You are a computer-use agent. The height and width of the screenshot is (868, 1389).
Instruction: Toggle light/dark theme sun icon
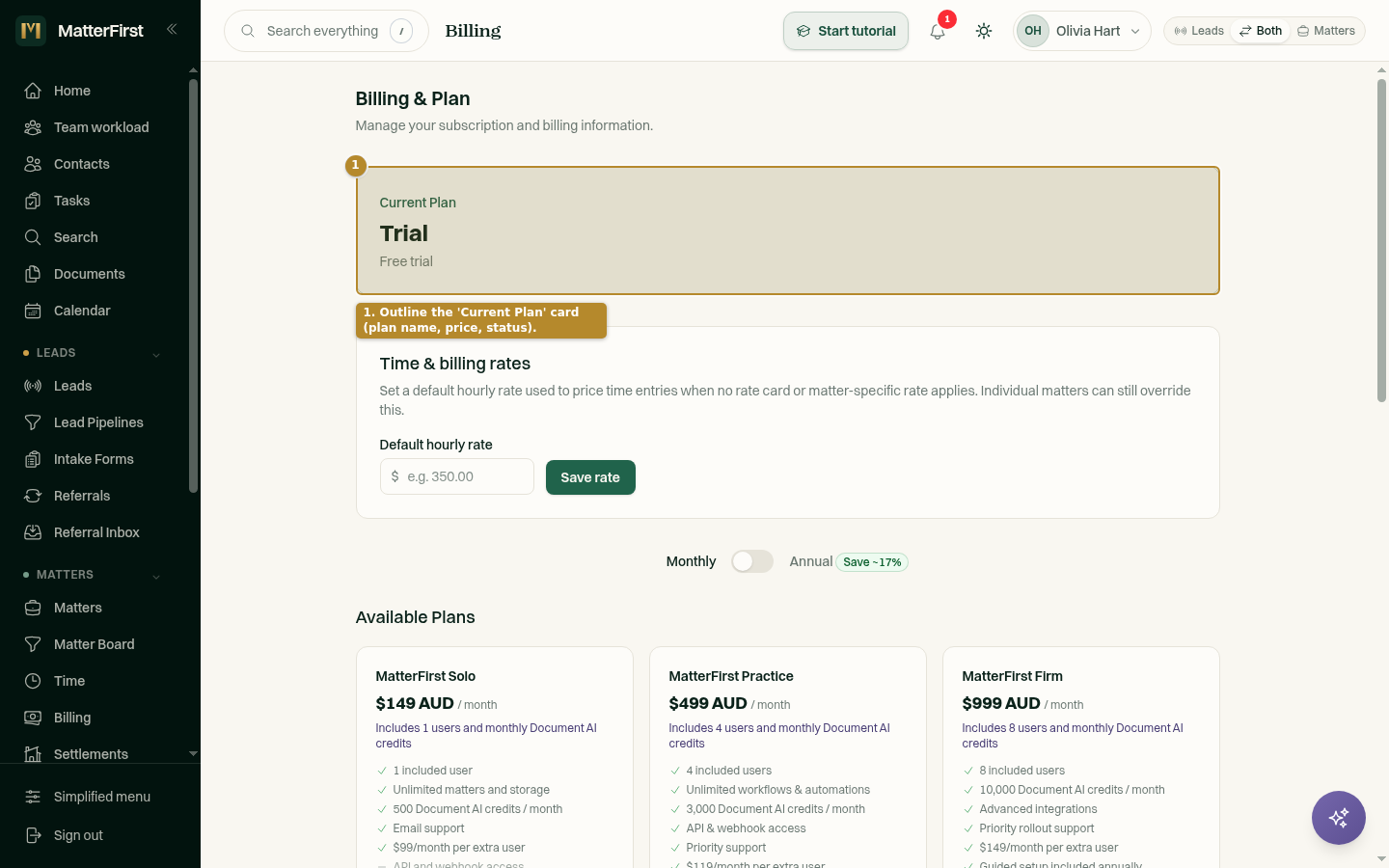[x=984, y=31]
